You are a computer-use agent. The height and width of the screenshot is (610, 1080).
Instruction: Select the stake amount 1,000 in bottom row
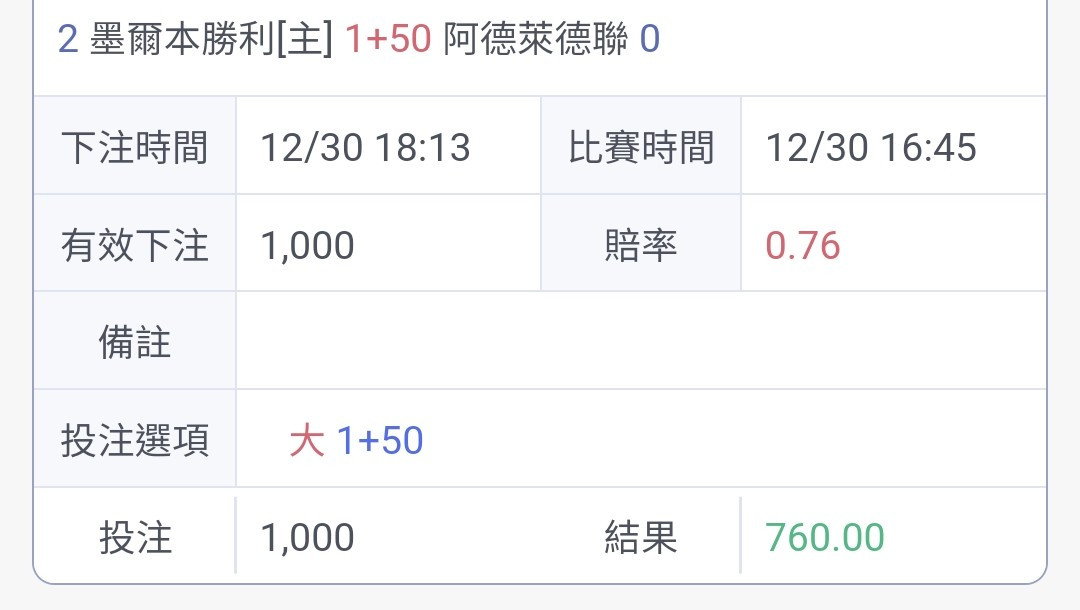[x=307, y=537]
